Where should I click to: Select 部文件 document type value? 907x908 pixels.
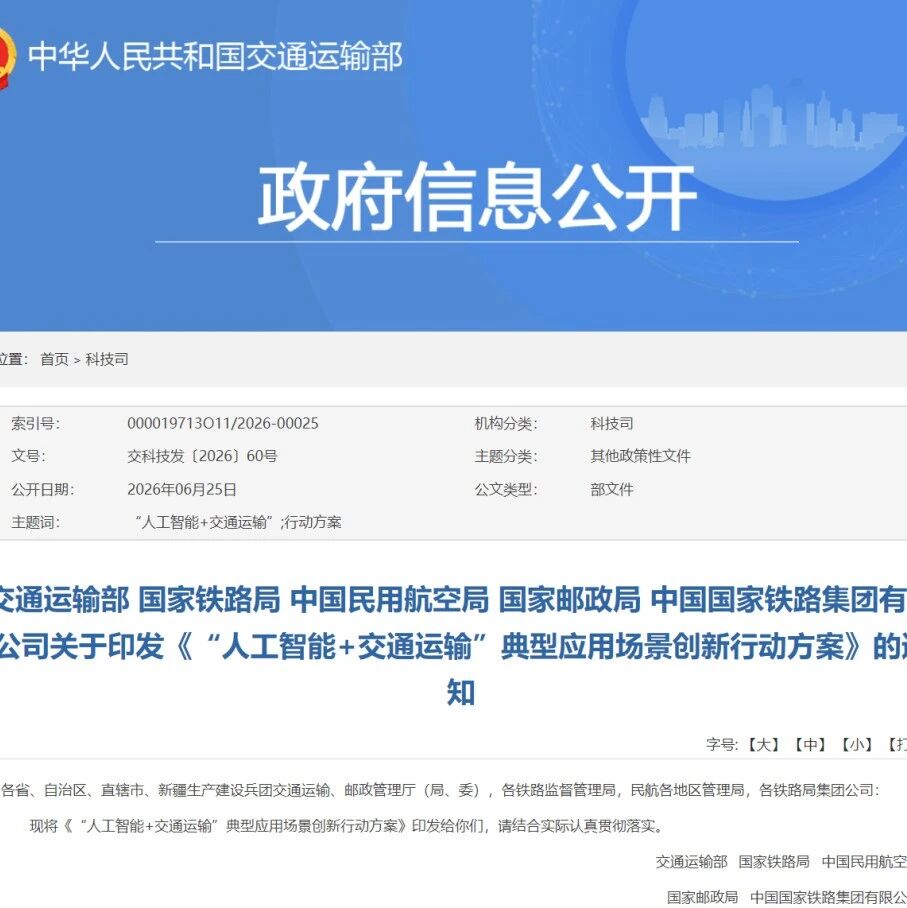pyautogui.click(x=612, y=489)
